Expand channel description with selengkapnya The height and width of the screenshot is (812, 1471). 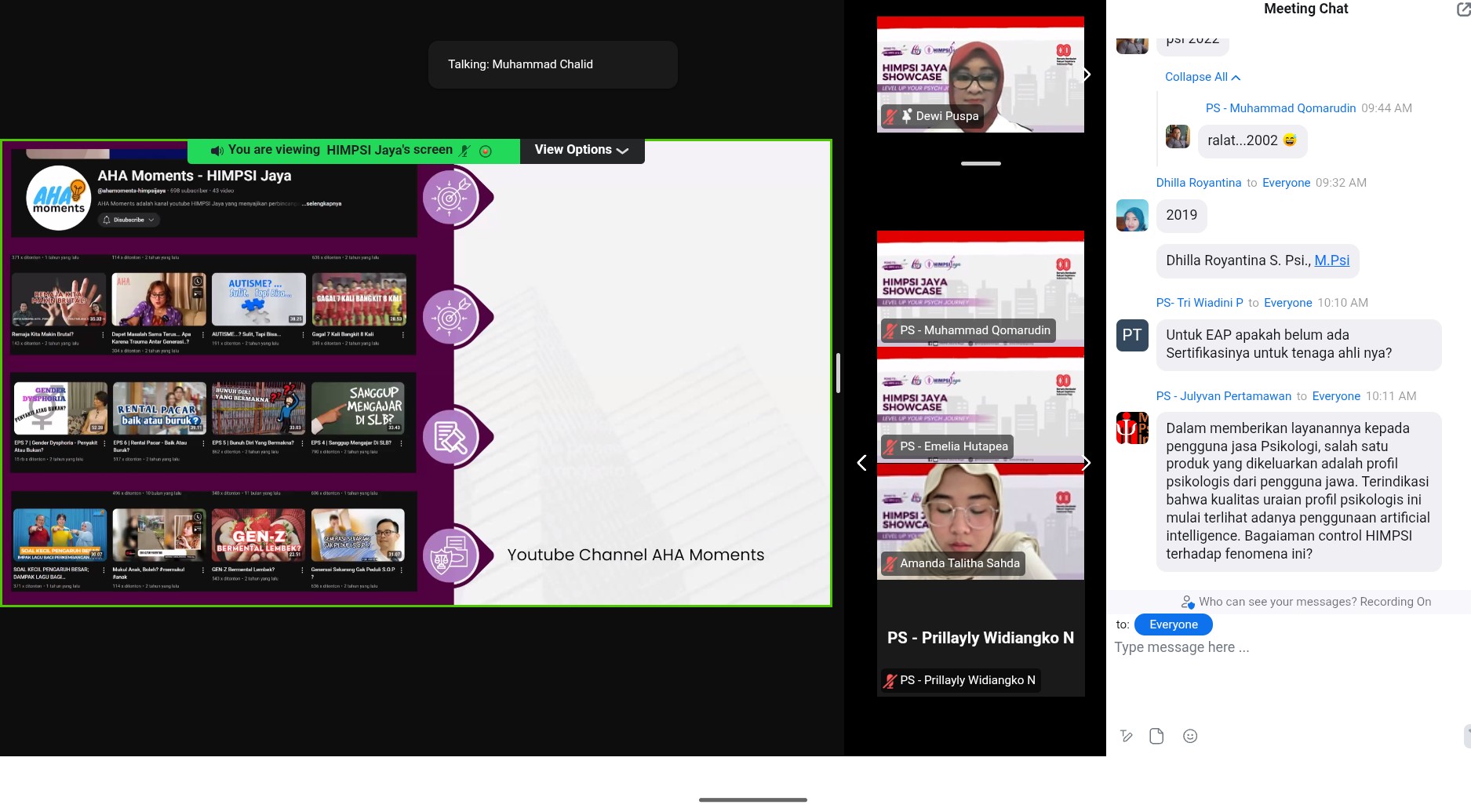click(x=322, y=204)
